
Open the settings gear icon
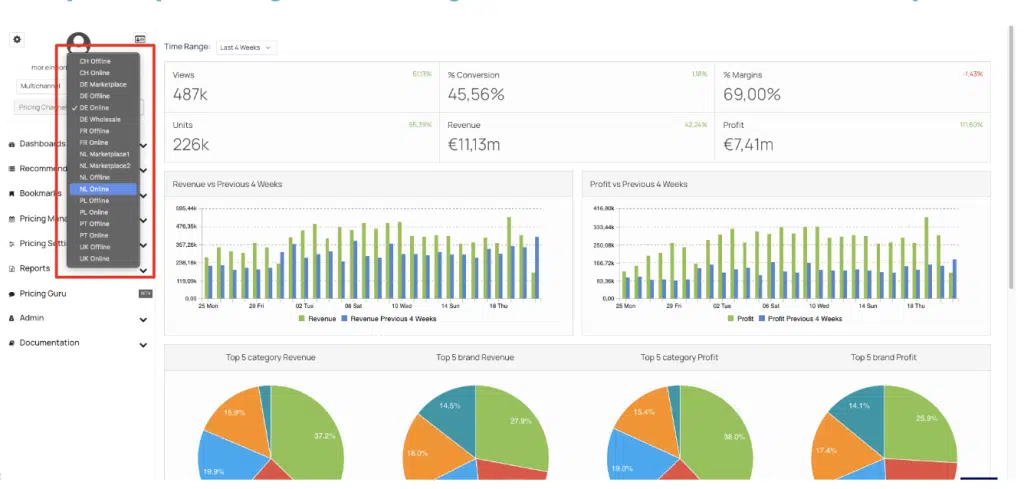[x=17, y=40]
